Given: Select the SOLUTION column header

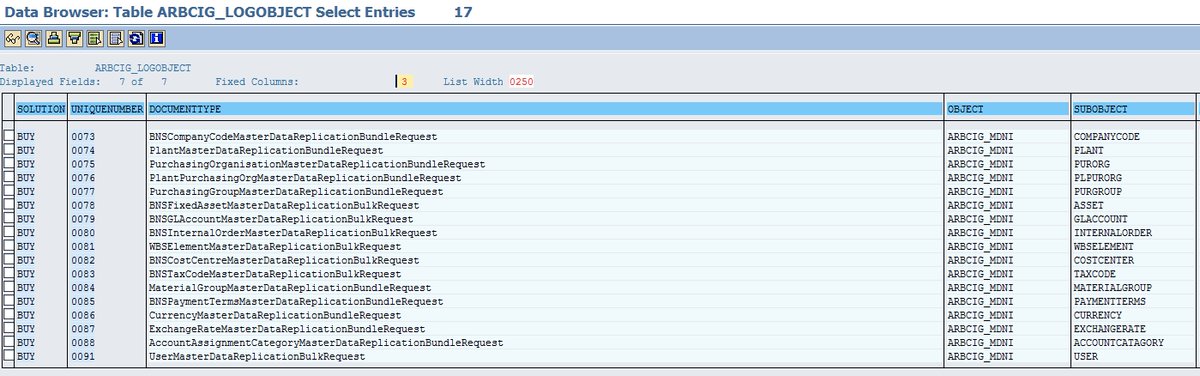Looking at the screenshot, I should 41,108.
